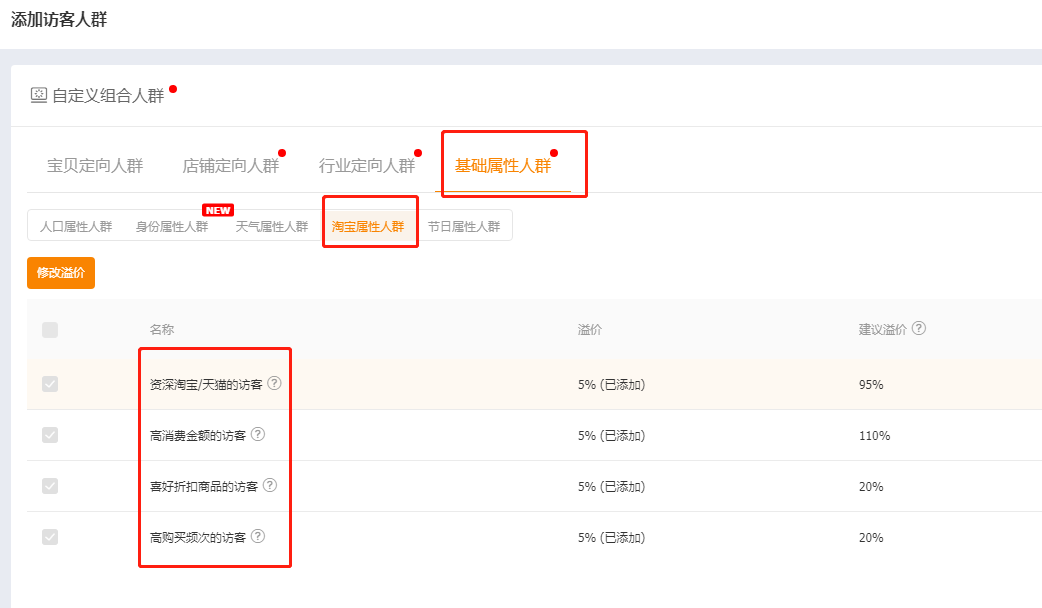Image resolution: width=1042 pixels, height=608 pixels.
Task: Click suggested premium value 110%
Action: [874, 436]
